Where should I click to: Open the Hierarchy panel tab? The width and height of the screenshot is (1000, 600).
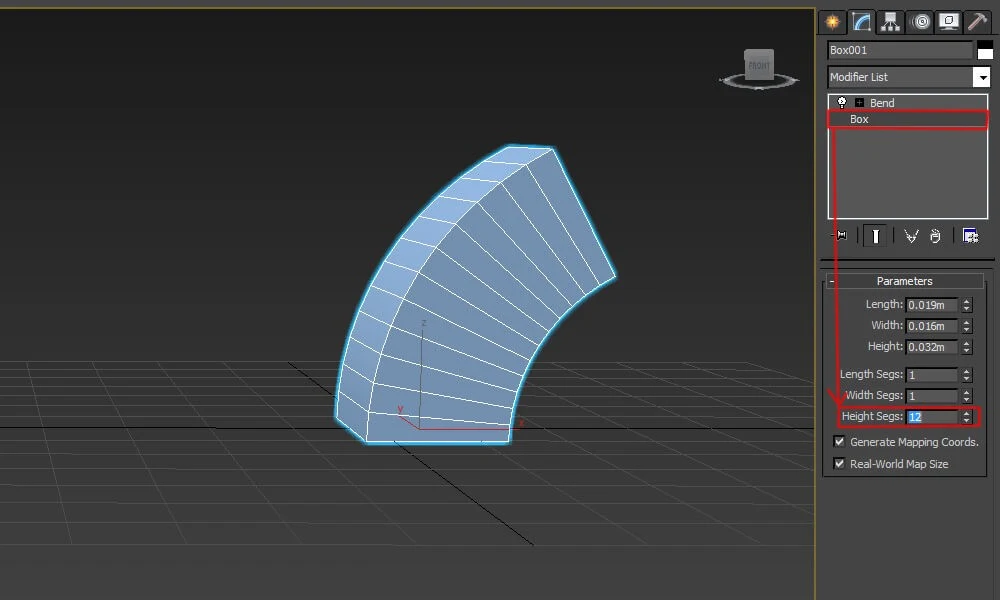[890, 22]
